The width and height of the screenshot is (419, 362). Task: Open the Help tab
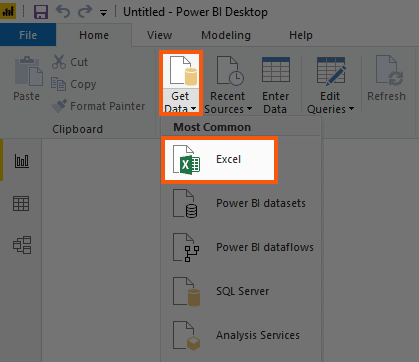point(301,35)
